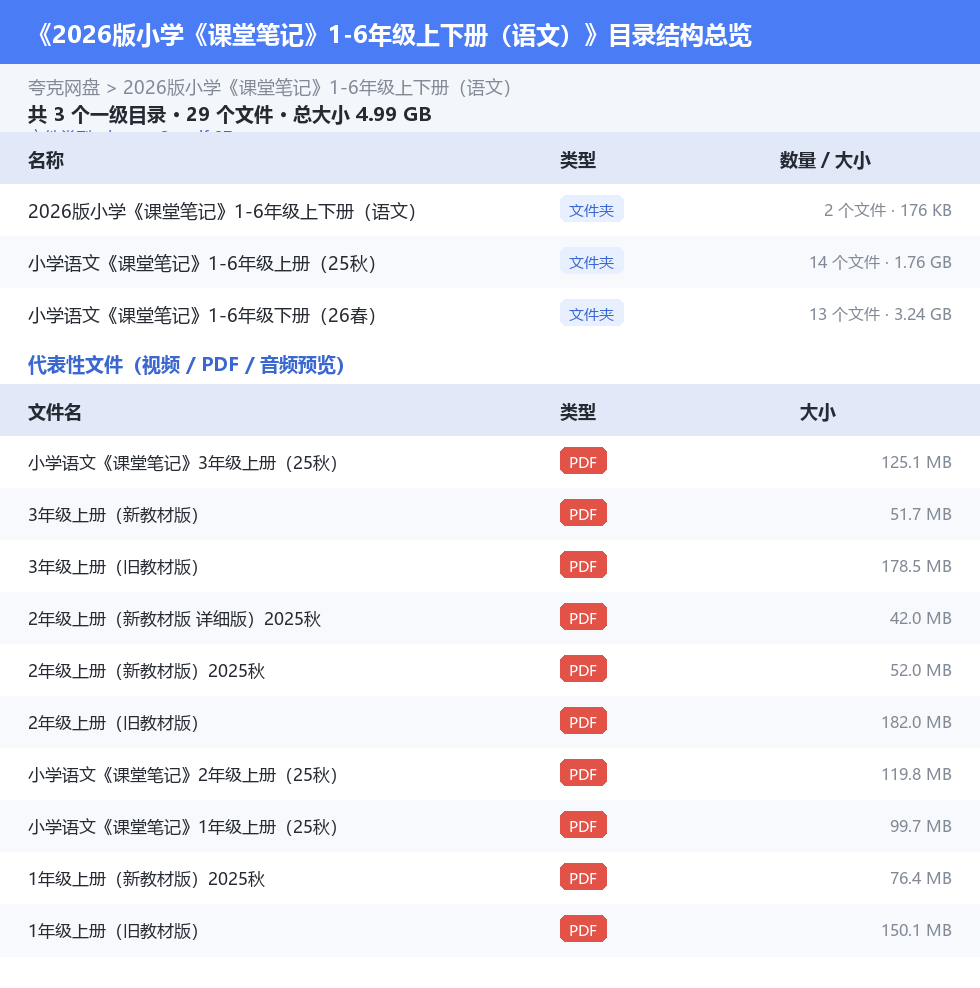Click the 名称 column header
The image size is (980, 988).
click(x=45, y=160)
